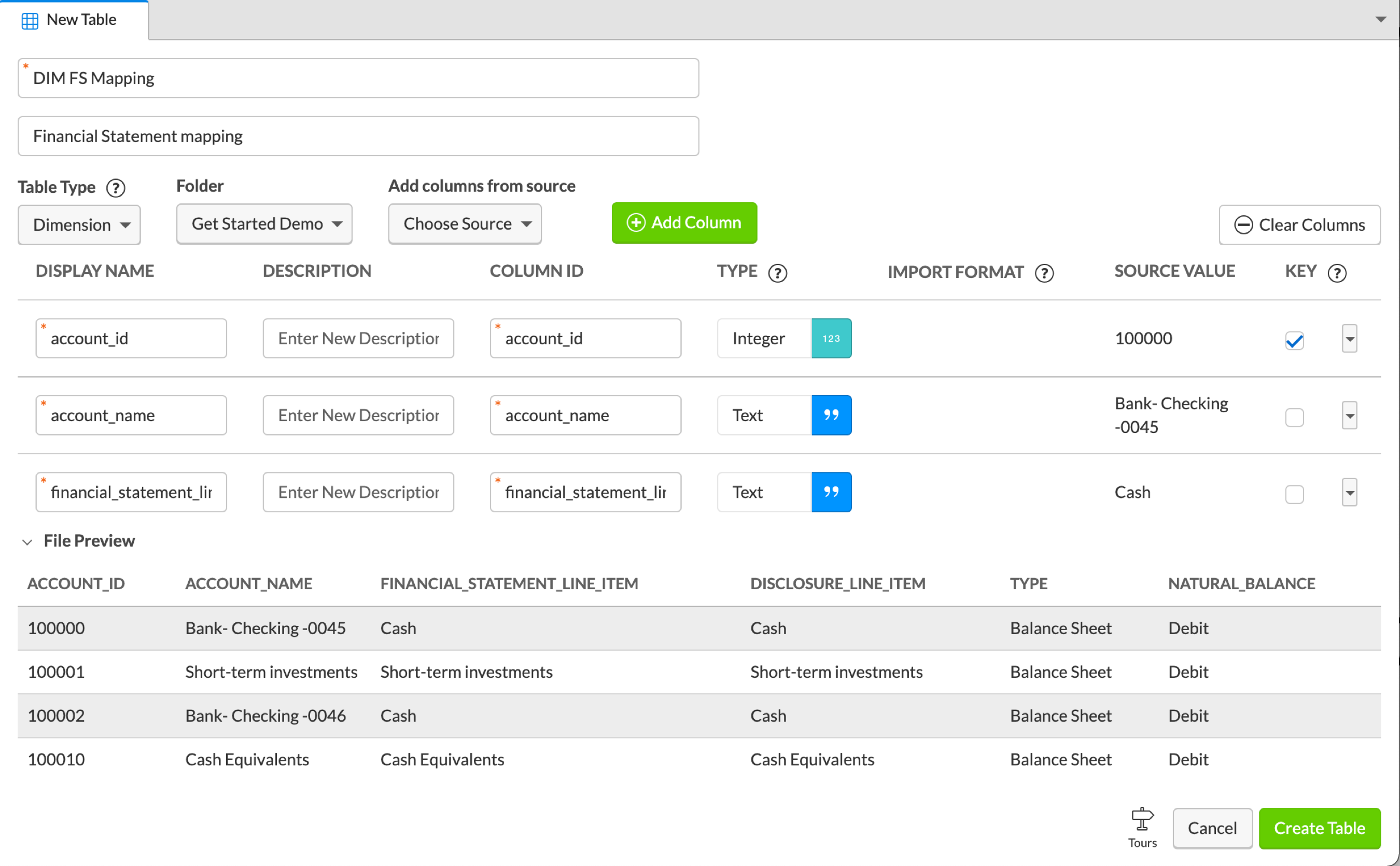Open the Choose Source dropdown
Screen dimensions: 1400x866
(465, 224)
